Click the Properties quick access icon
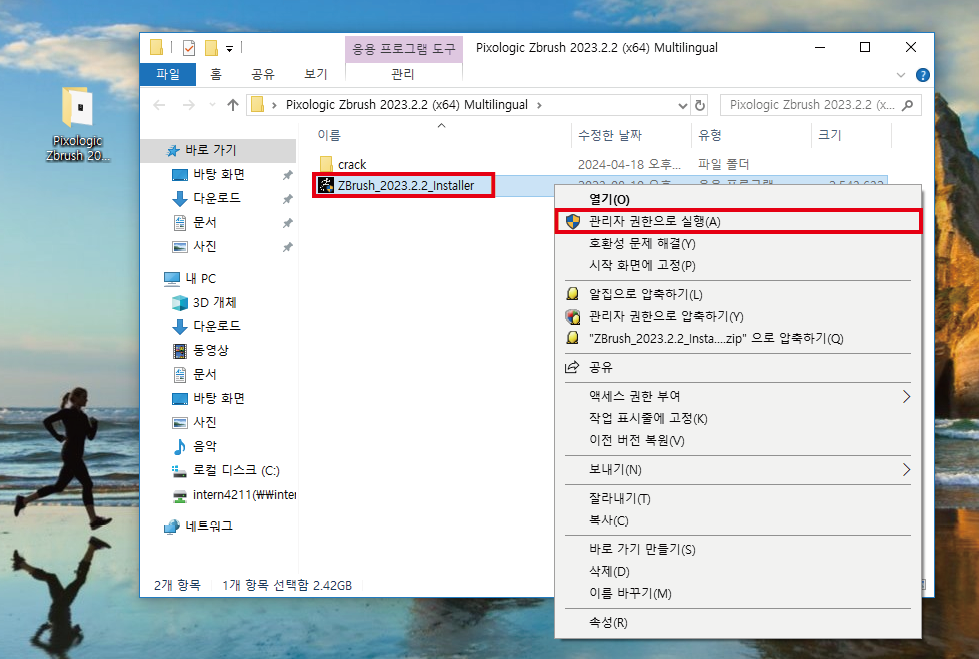This screenshot has height=659, width=979. point(189,47)
